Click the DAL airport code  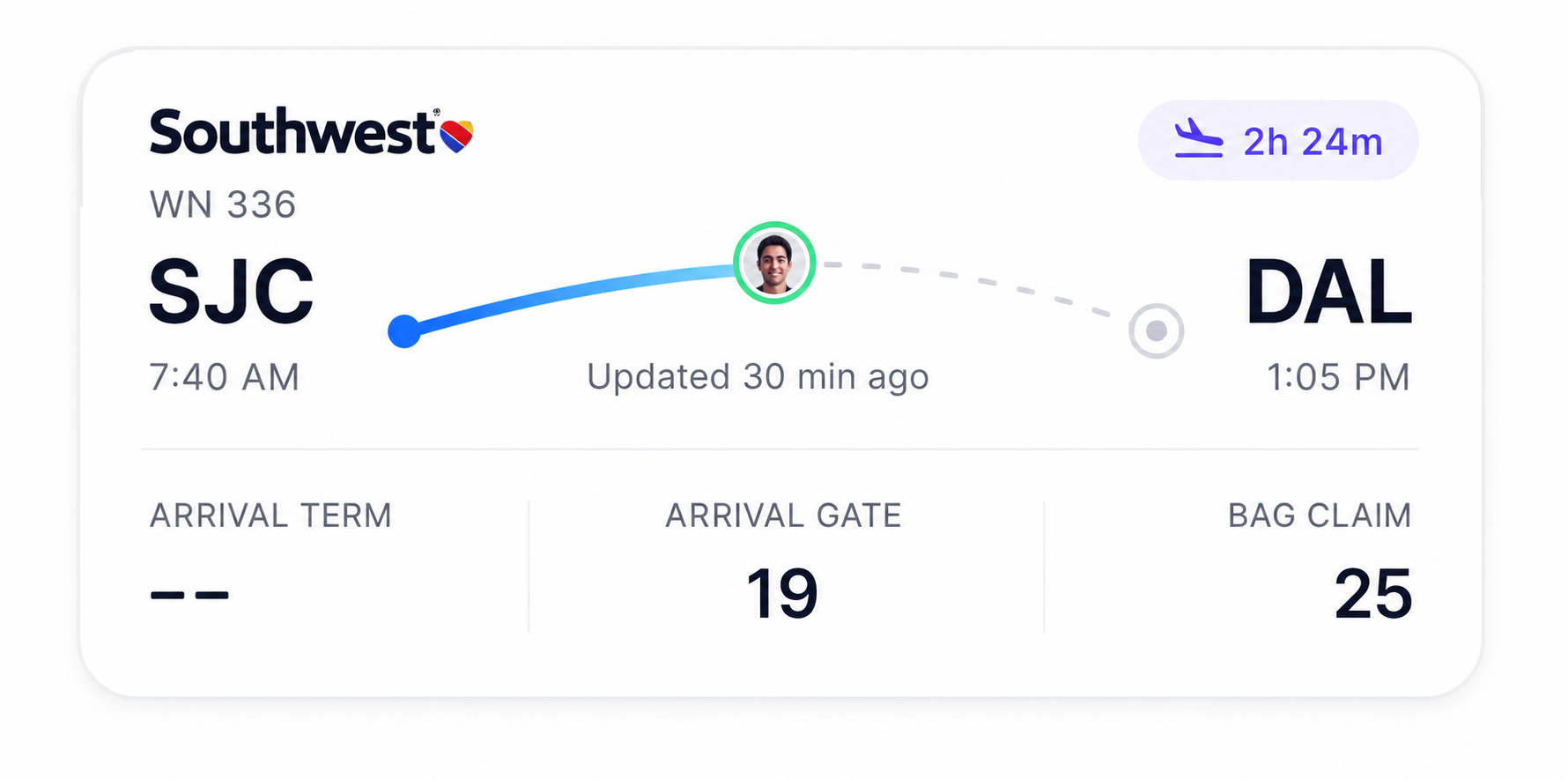[1328, 292]
